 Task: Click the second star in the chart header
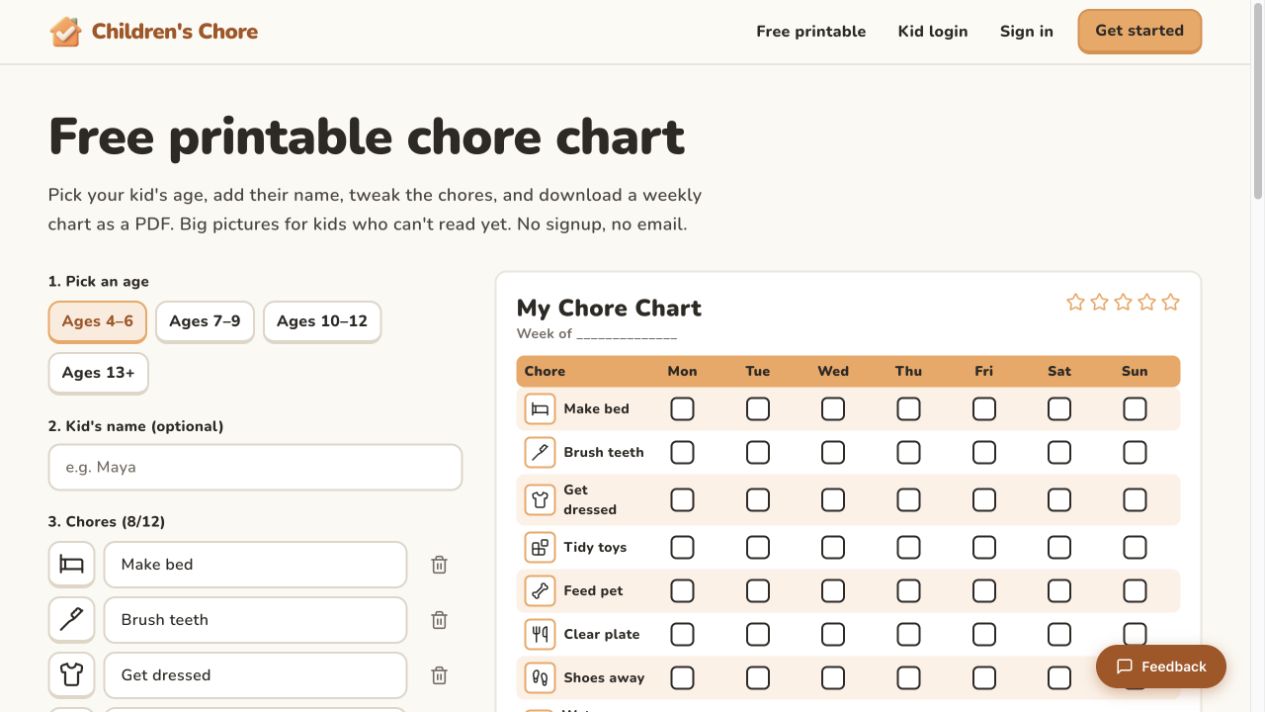(1099, 302)
